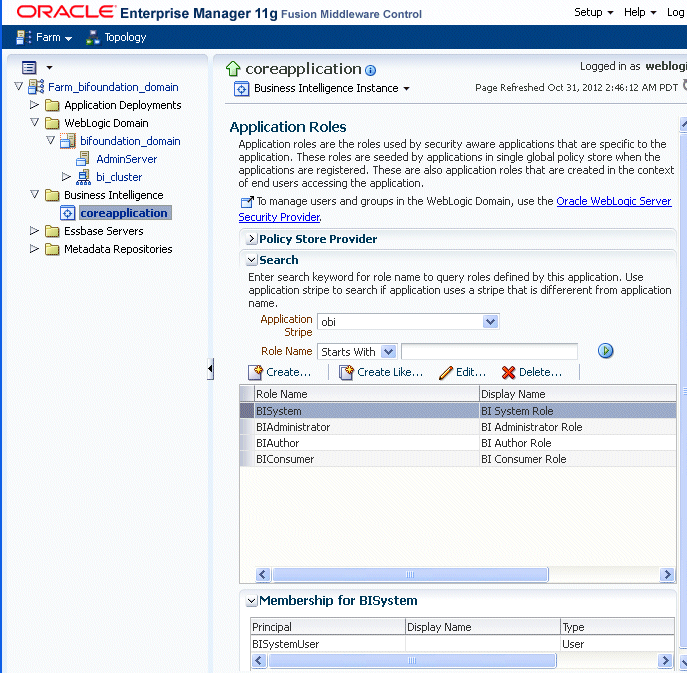This screenshot has width=687, height=673.
Task: Open bifoundation_domain link in tree
Action: (130, 141)
